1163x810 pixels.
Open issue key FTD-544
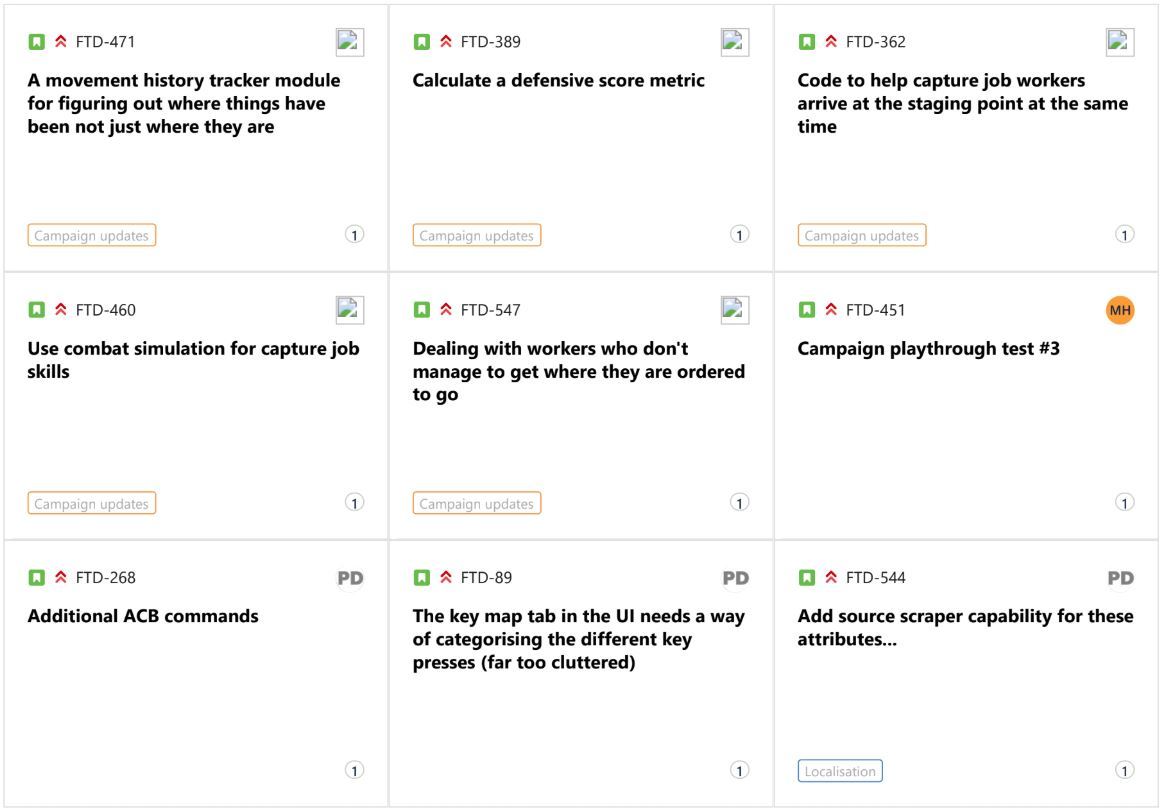point(875,577)
